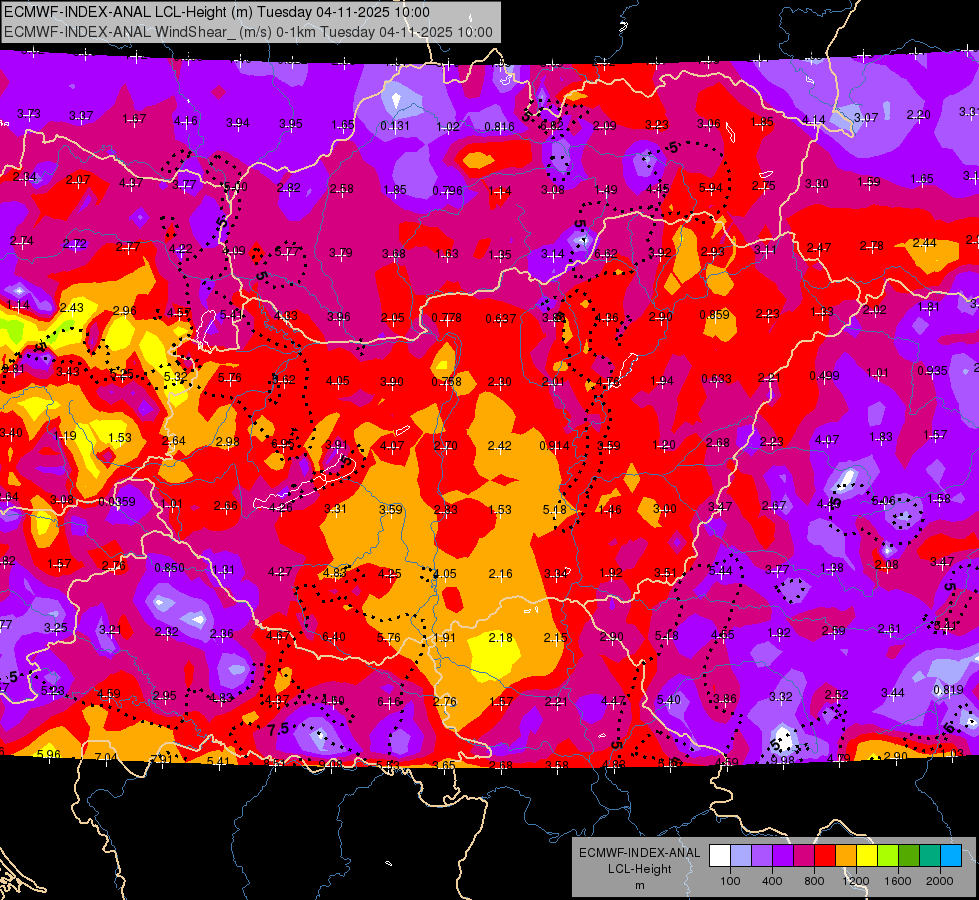Click the wind shear value 0.796
This screenshot has height=900, width=979.
pos(448,190)
